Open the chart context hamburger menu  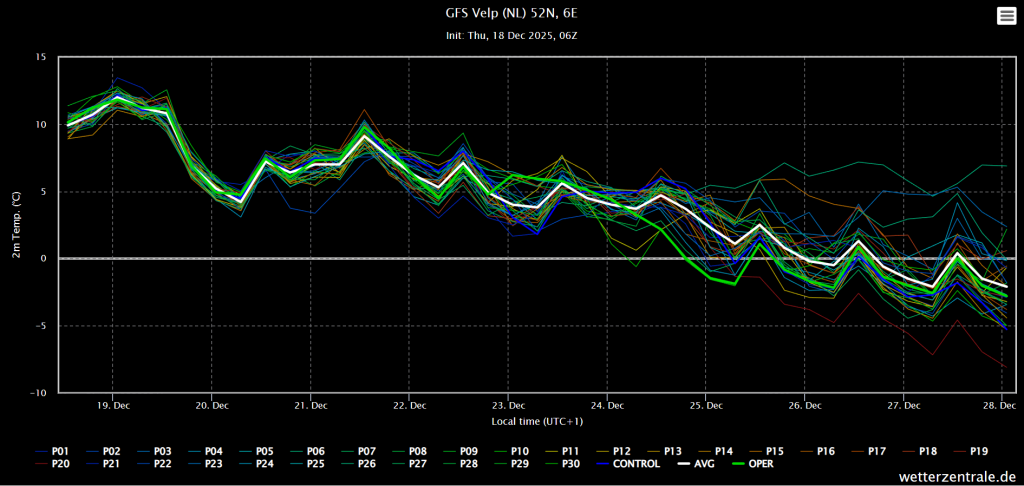(x=1006, y=16)
